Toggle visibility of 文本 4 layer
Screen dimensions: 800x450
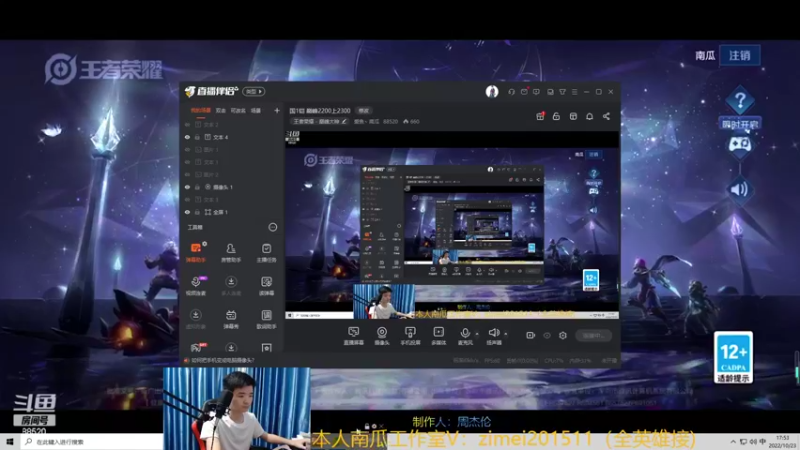tap(187, 137)
